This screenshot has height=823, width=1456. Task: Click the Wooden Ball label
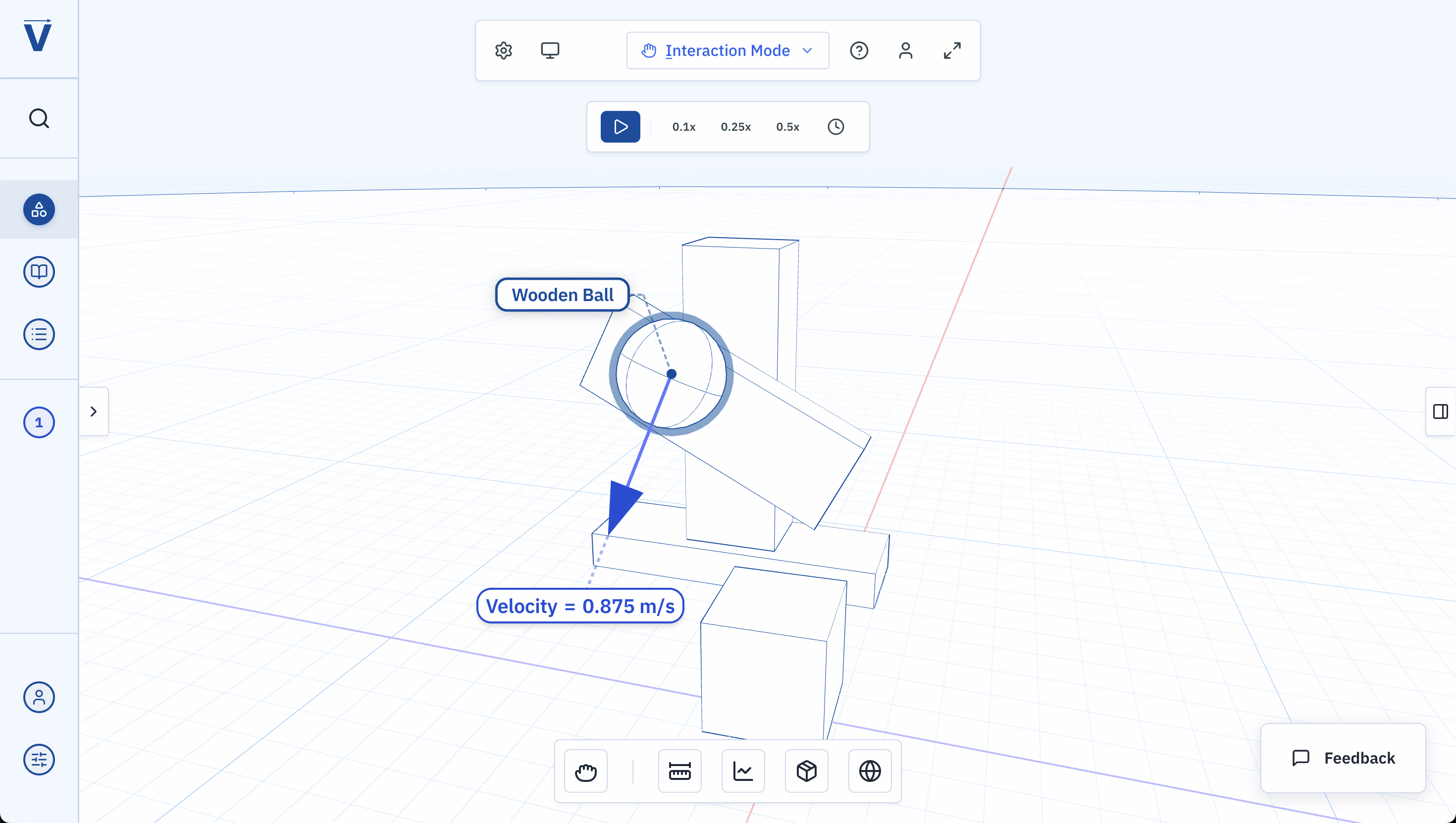pos(563,295)
